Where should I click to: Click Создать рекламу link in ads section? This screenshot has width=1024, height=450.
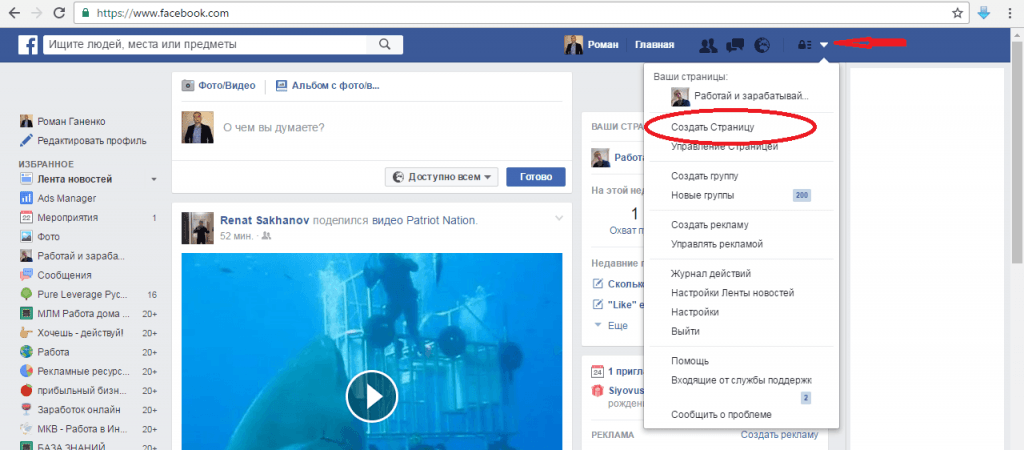(x=779, y=435)
